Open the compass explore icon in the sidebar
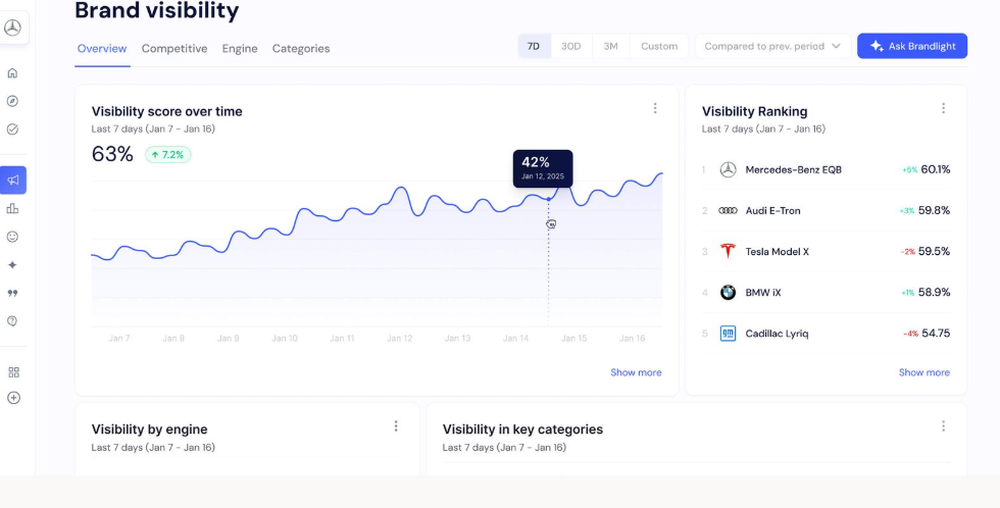Image resolution: width=1000 pixels, height=508 pixels. click(13, 101)
